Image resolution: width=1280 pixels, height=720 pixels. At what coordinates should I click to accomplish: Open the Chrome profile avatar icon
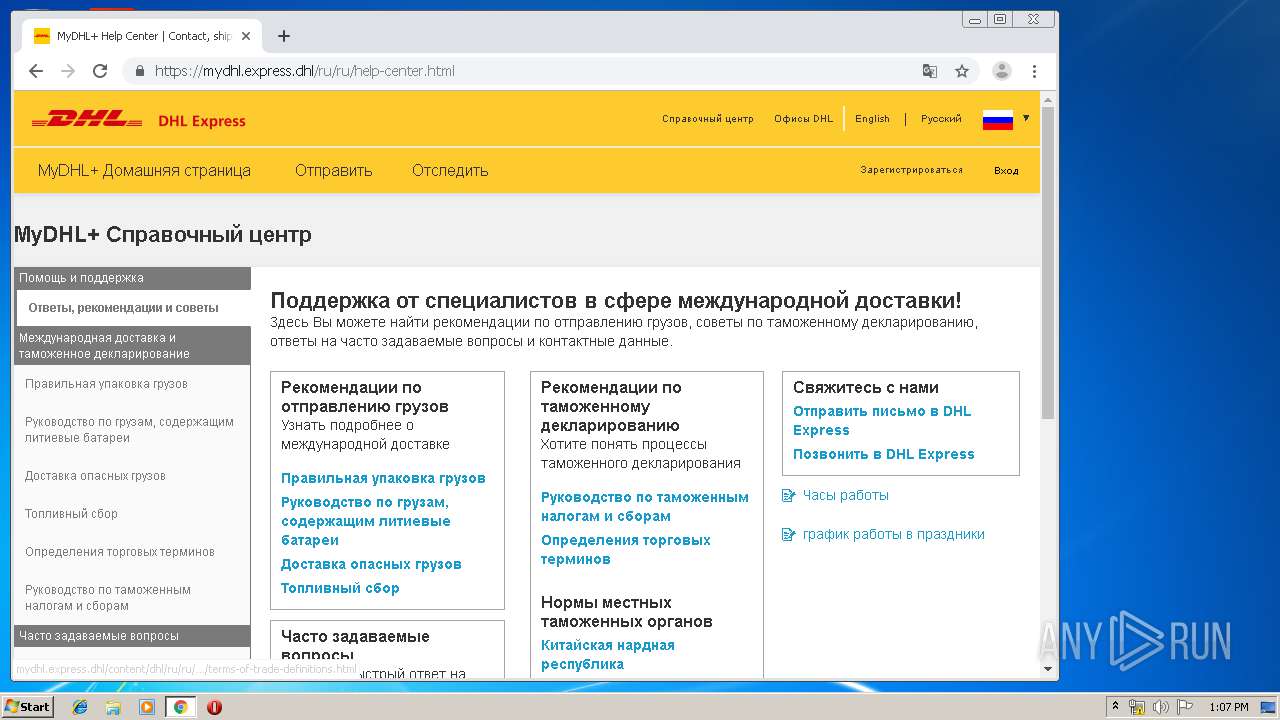point(1001,71)
